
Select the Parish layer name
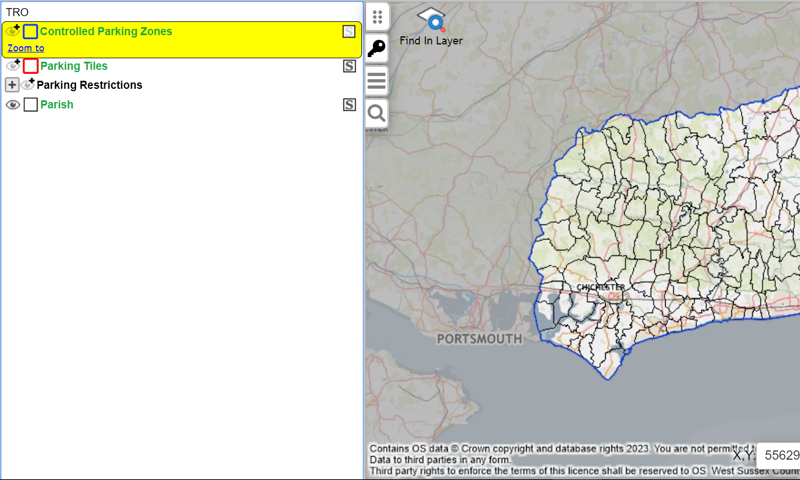pos(57,105)
